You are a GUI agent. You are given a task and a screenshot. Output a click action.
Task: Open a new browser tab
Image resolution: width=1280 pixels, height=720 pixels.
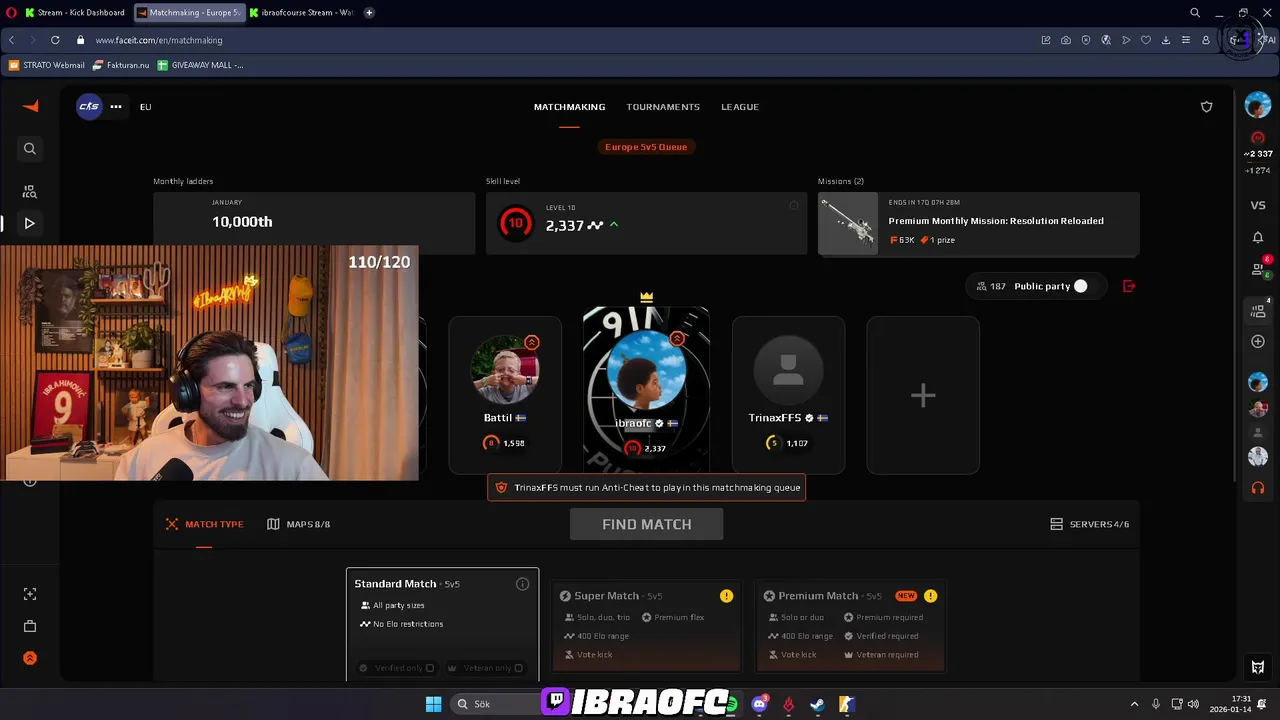click(369, 13)
